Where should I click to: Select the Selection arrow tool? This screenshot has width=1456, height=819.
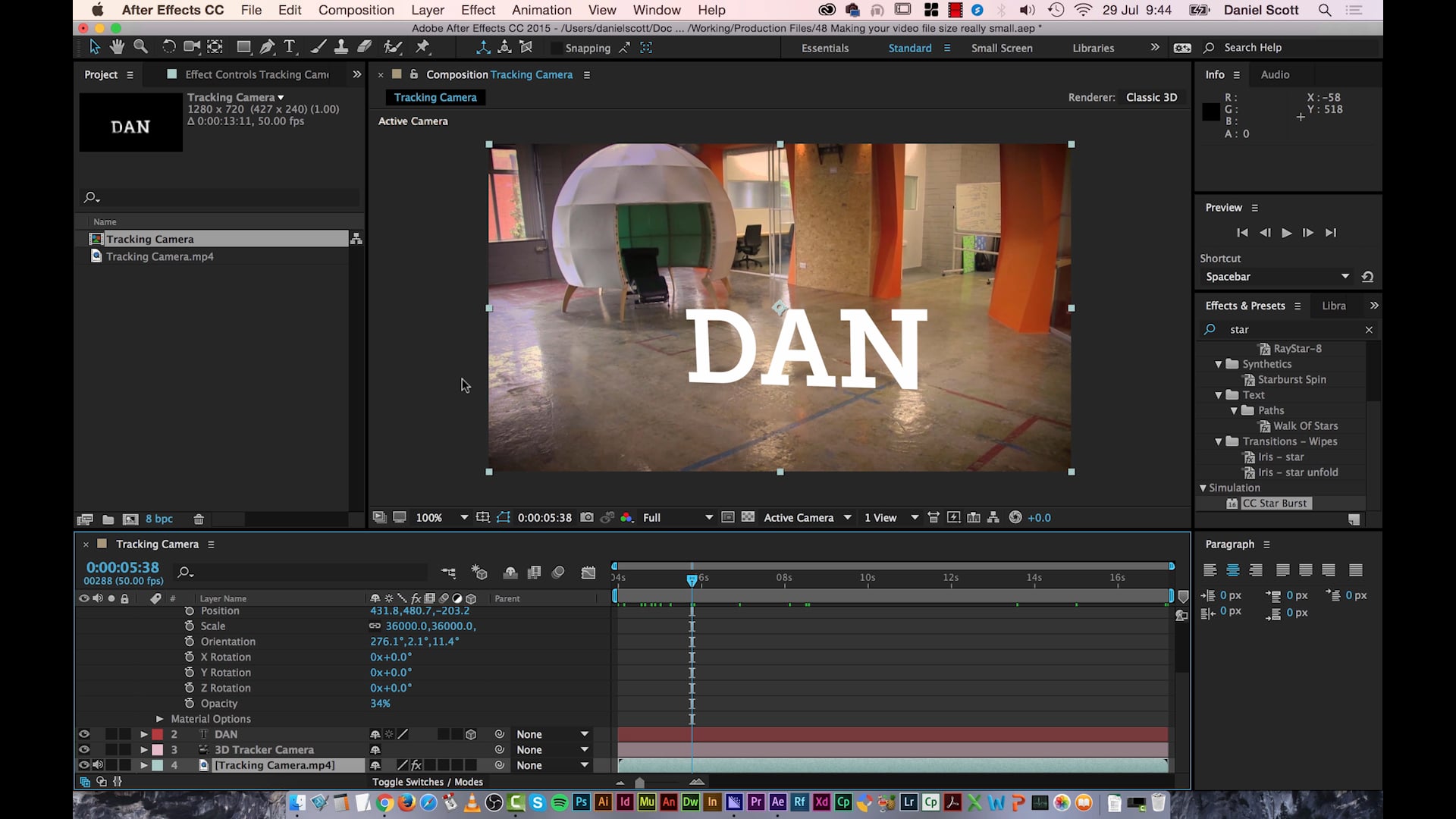click(94, 47)
